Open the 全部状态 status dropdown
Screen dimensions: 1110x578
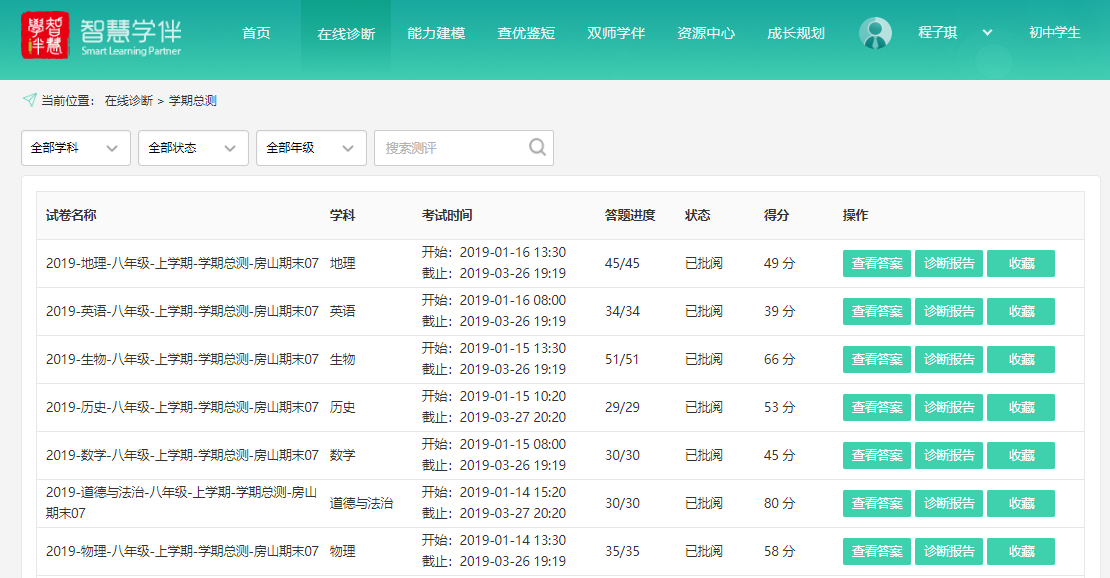[x=193, y=148]
